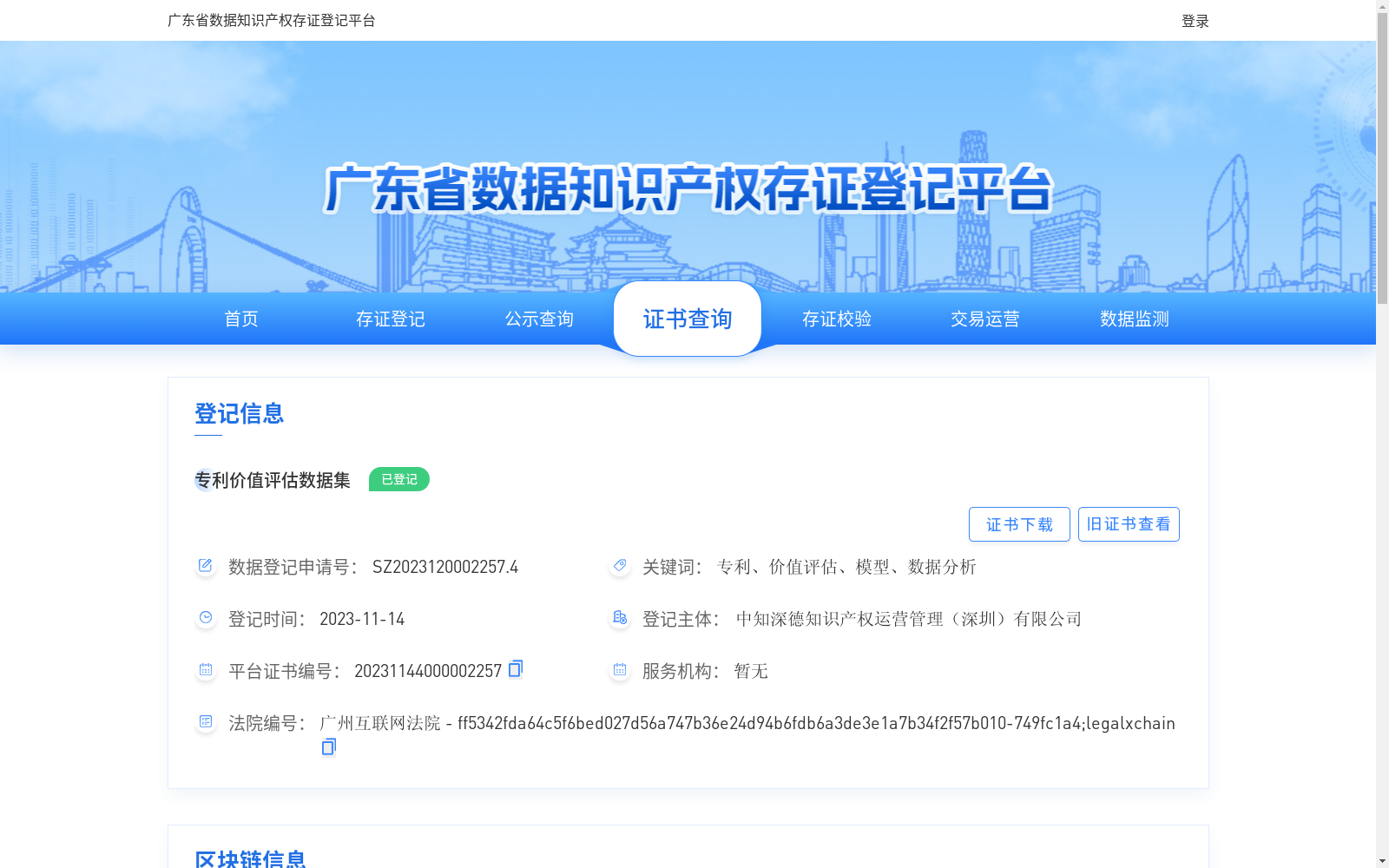Click the 区块链信息 section heading
This screenshot has width=1389, height=868.
point(250,858)
